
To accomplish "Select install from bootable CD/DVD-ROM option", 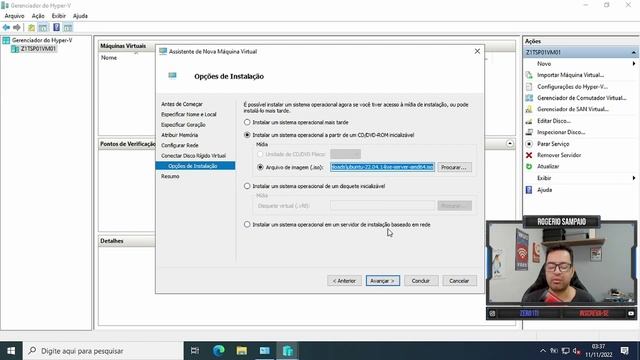I will tap(247, 135).
